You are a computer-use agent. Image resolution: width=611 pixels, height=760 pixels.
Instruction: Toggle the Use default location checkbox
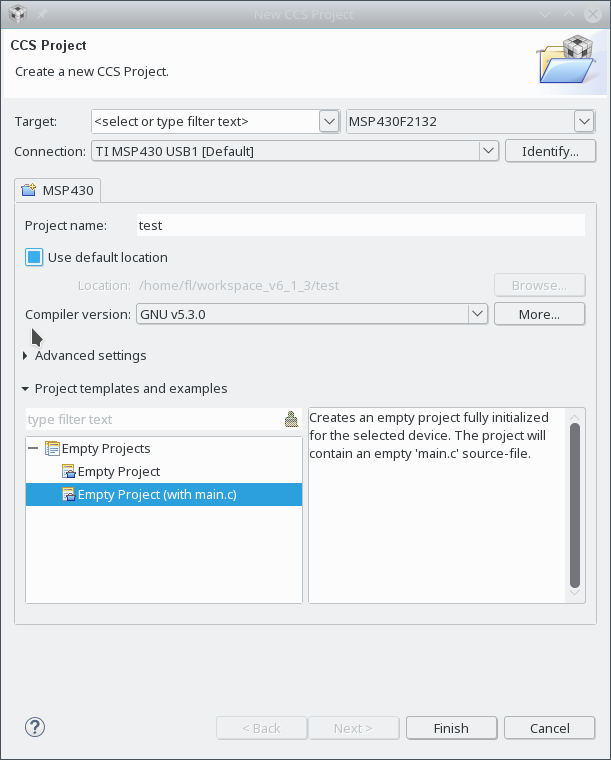[x=34, y=257]
